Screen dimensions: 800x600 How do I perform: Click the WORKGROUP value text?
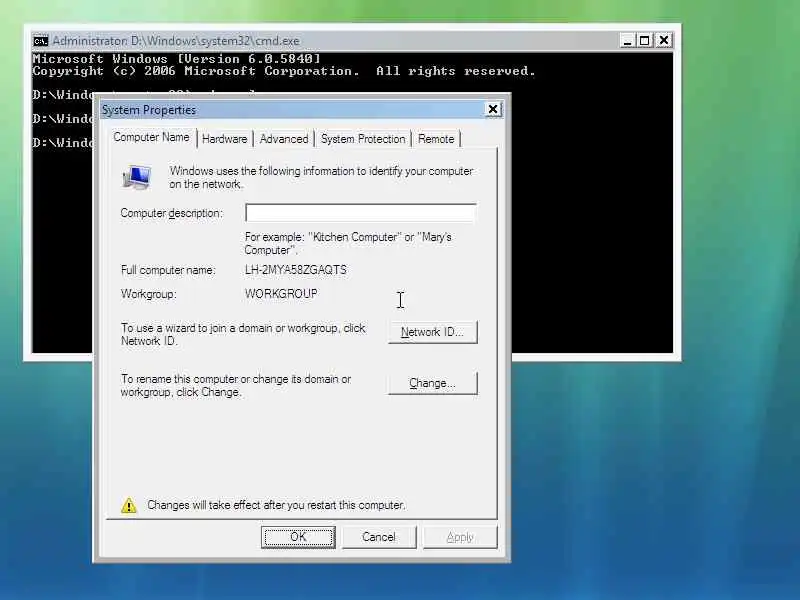[x=281, y=294]
